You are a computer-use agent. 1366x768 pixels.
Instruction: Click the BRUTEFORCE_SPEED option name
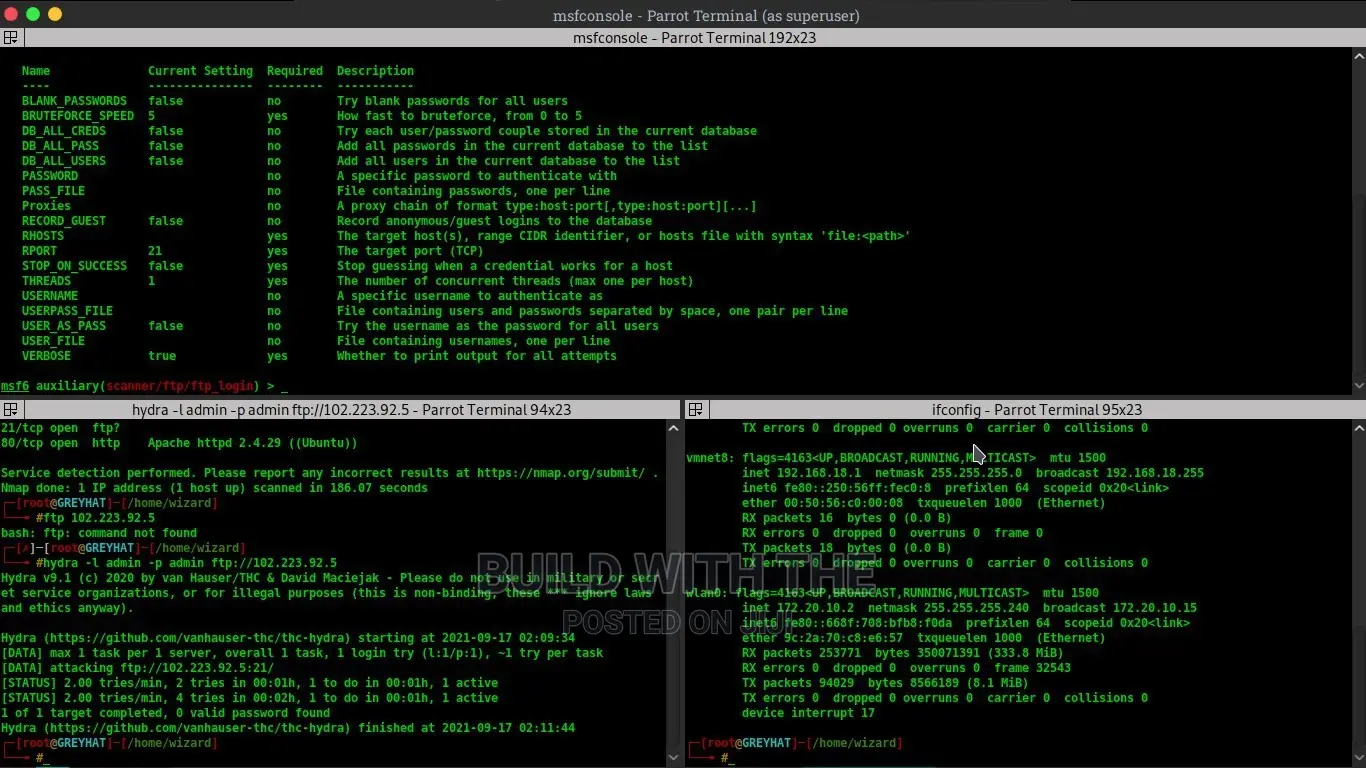tap(78, 116)
